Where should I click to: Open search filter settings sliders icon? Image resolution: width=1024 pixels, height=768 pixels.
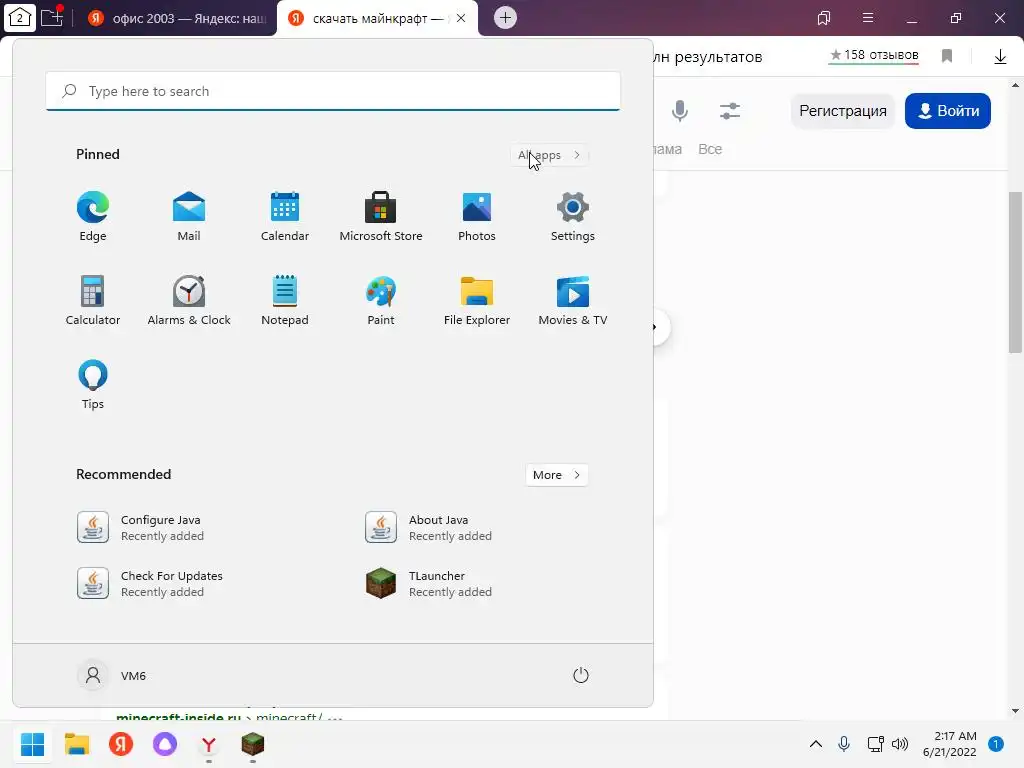pyautogui.click(x=729, y=110)
